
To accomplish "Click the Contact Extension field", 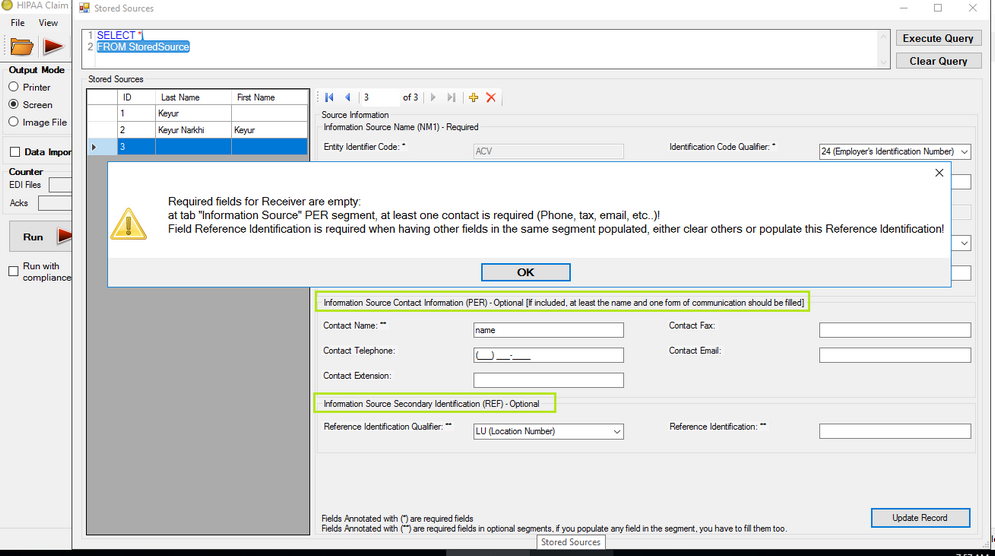I will [548, 380].
